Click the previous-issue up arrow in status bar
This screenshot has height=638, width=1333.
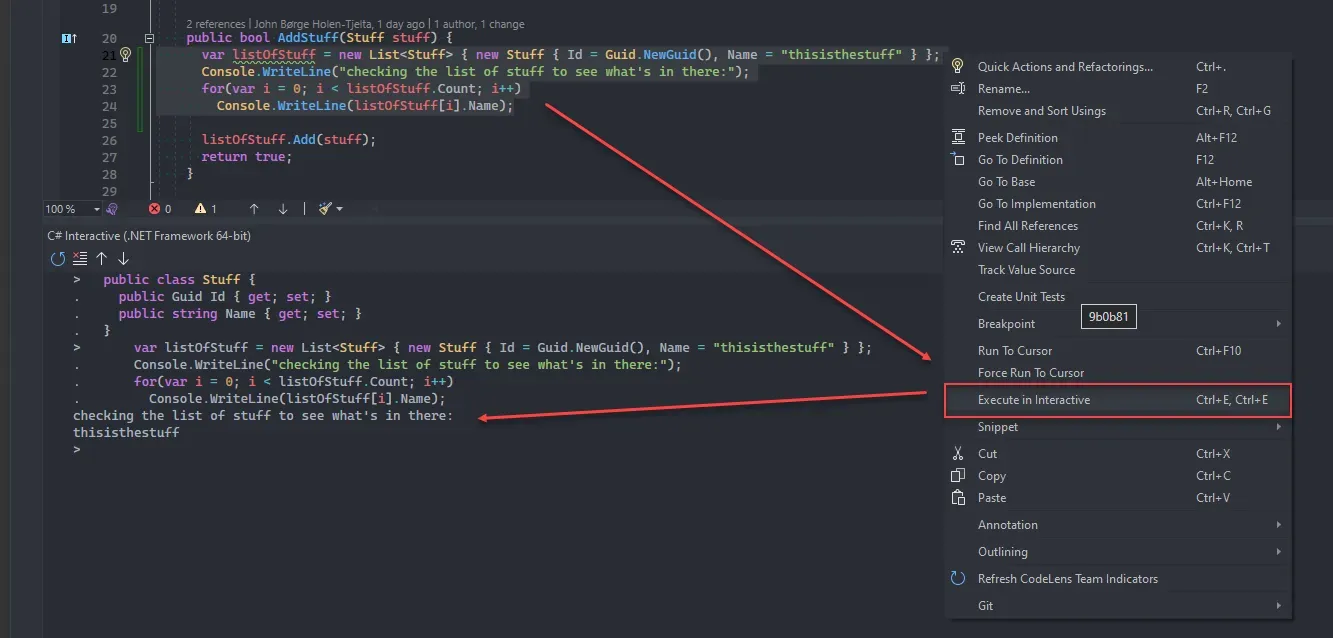point(253,208)
